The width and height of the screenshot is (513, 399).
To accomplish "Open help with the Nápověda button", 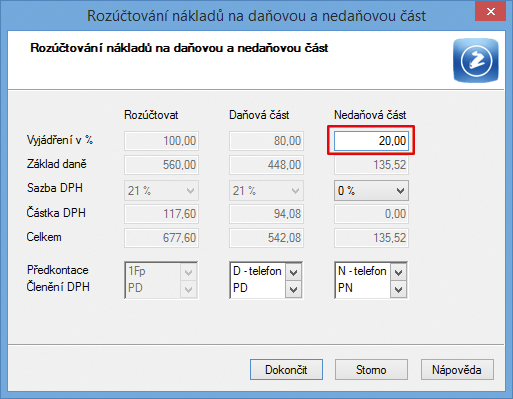I will (457, 369).
